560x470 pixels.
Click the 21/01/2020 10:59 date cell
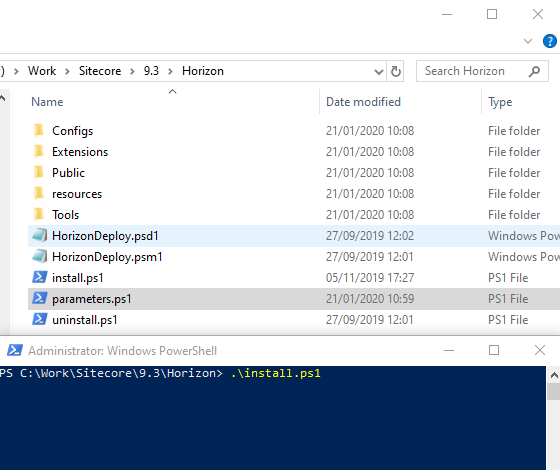point(370,299)
